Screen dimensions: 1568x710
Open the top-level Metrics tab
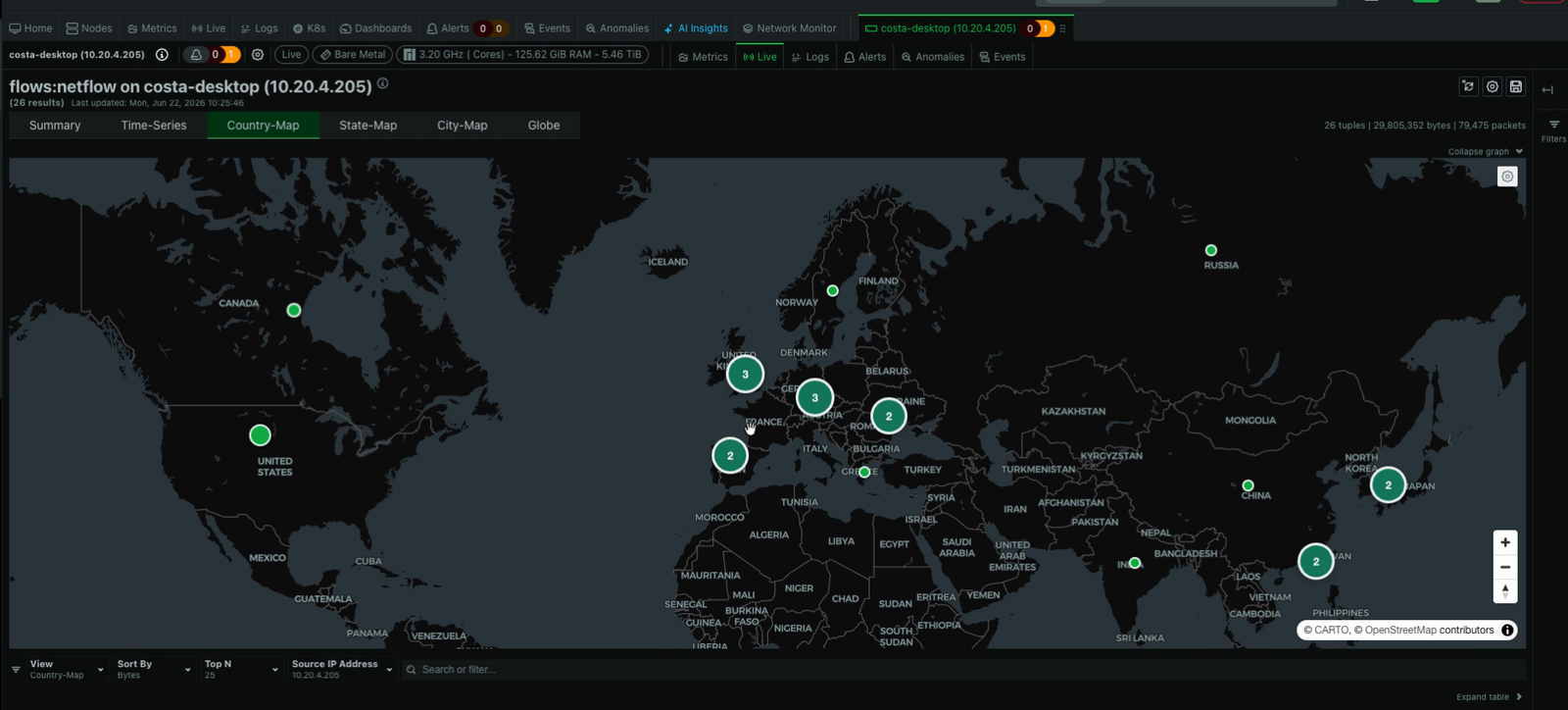[x=152, y=28]
